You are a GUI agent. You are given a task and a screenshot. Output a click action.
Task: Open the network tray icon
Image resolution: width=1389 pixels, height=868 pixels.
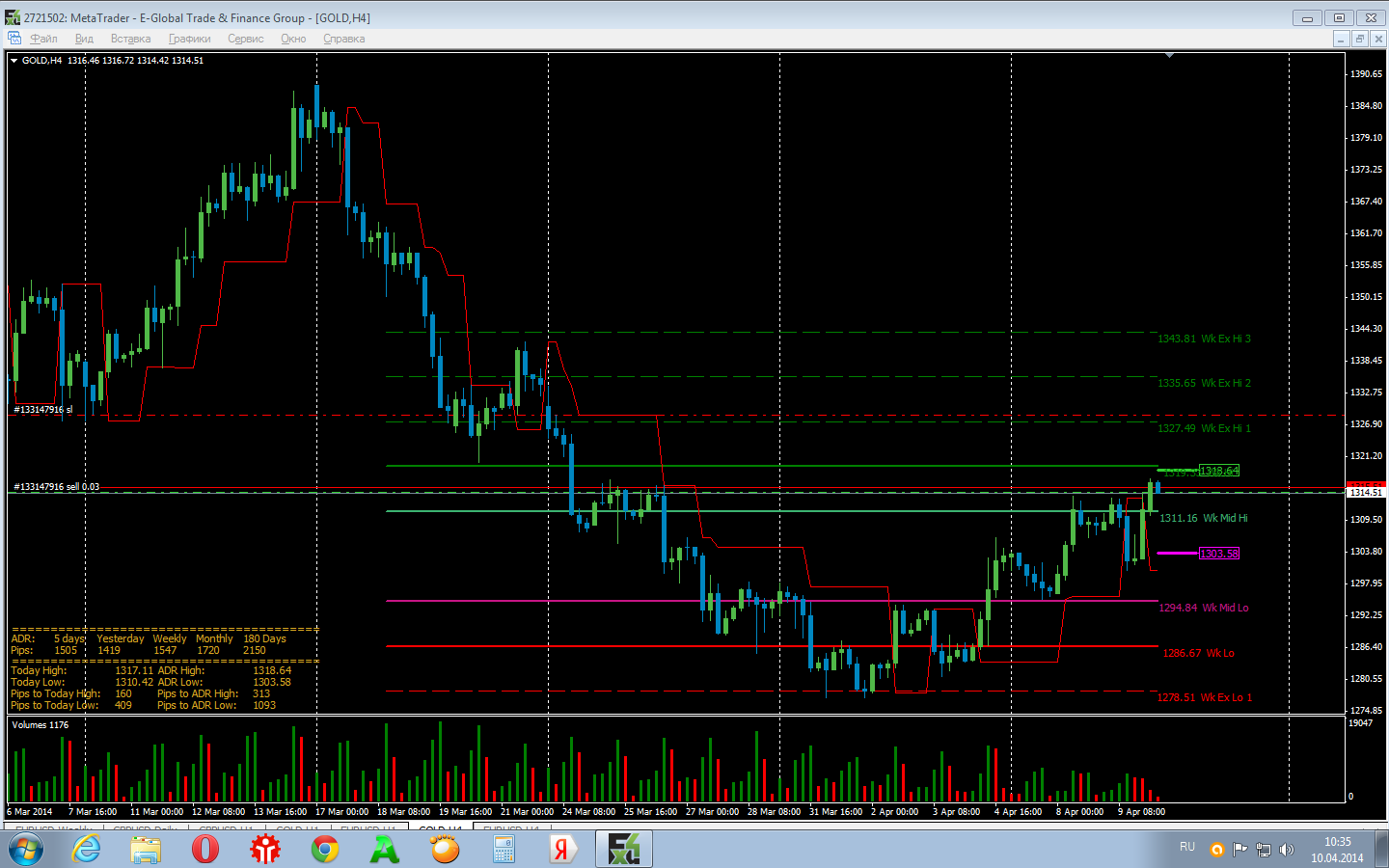(1264, 850)
